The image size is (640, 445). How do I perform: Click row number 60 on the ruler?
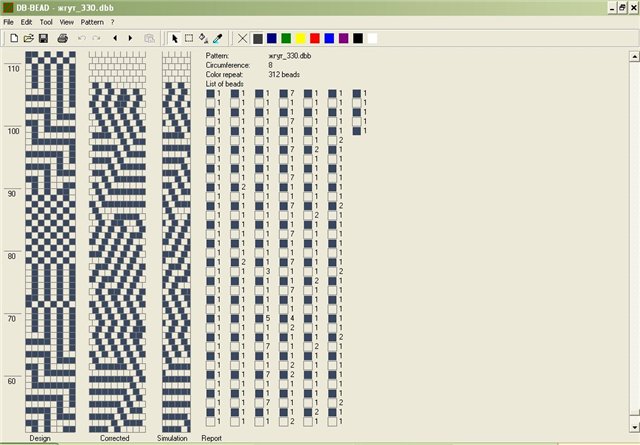tap(11, 381)
